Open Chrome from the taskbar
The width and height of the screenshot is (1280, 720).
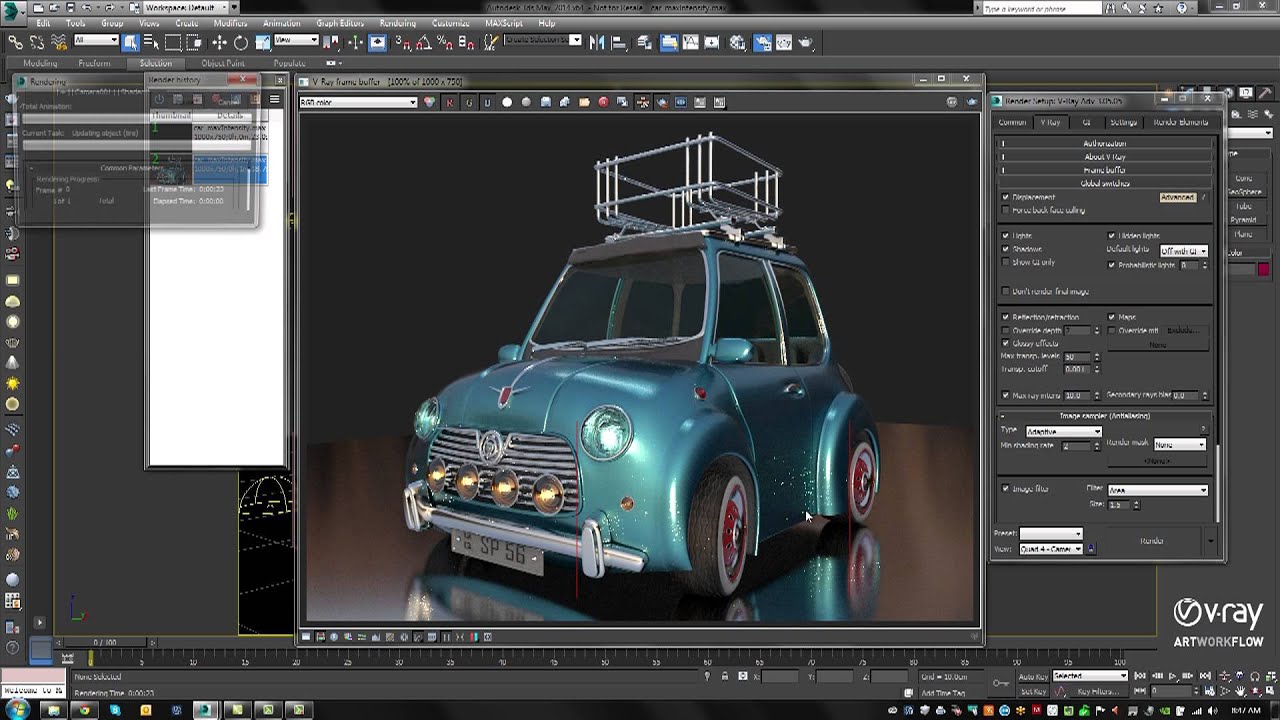pyautogui.click(x=84, y=710)
